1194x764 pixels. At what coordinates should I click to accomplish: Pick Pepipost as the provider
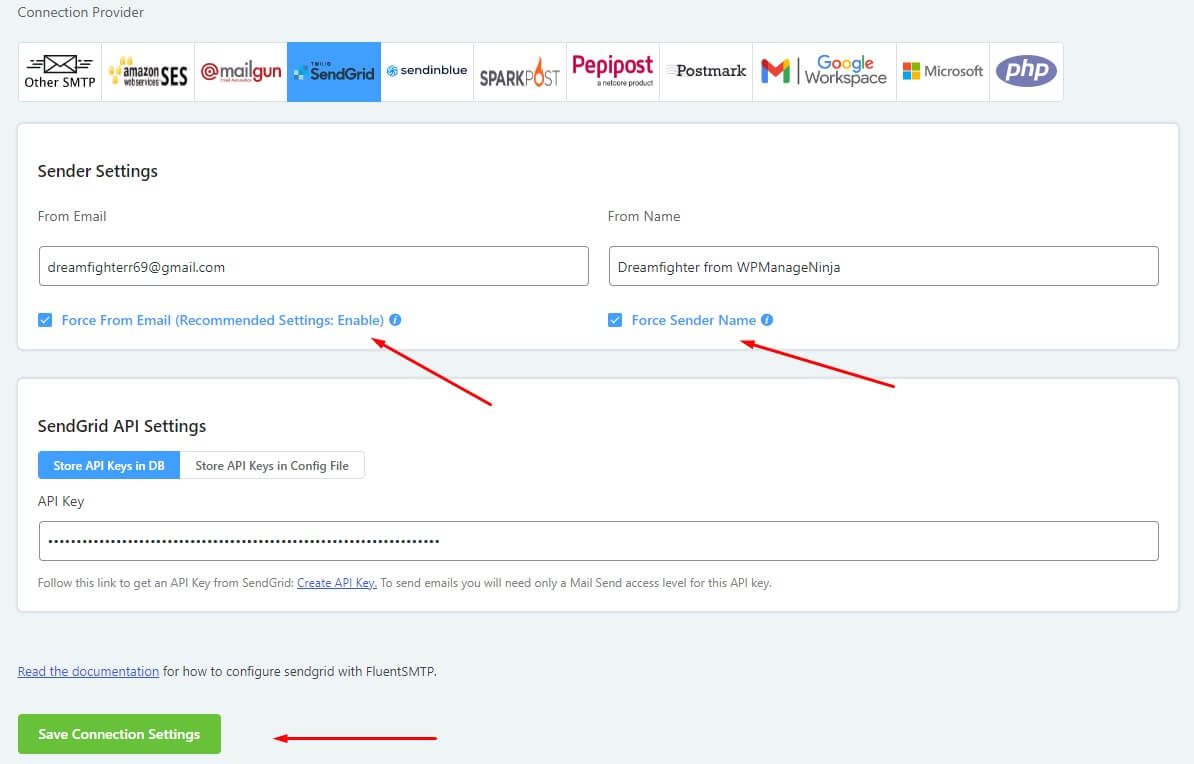612,72
